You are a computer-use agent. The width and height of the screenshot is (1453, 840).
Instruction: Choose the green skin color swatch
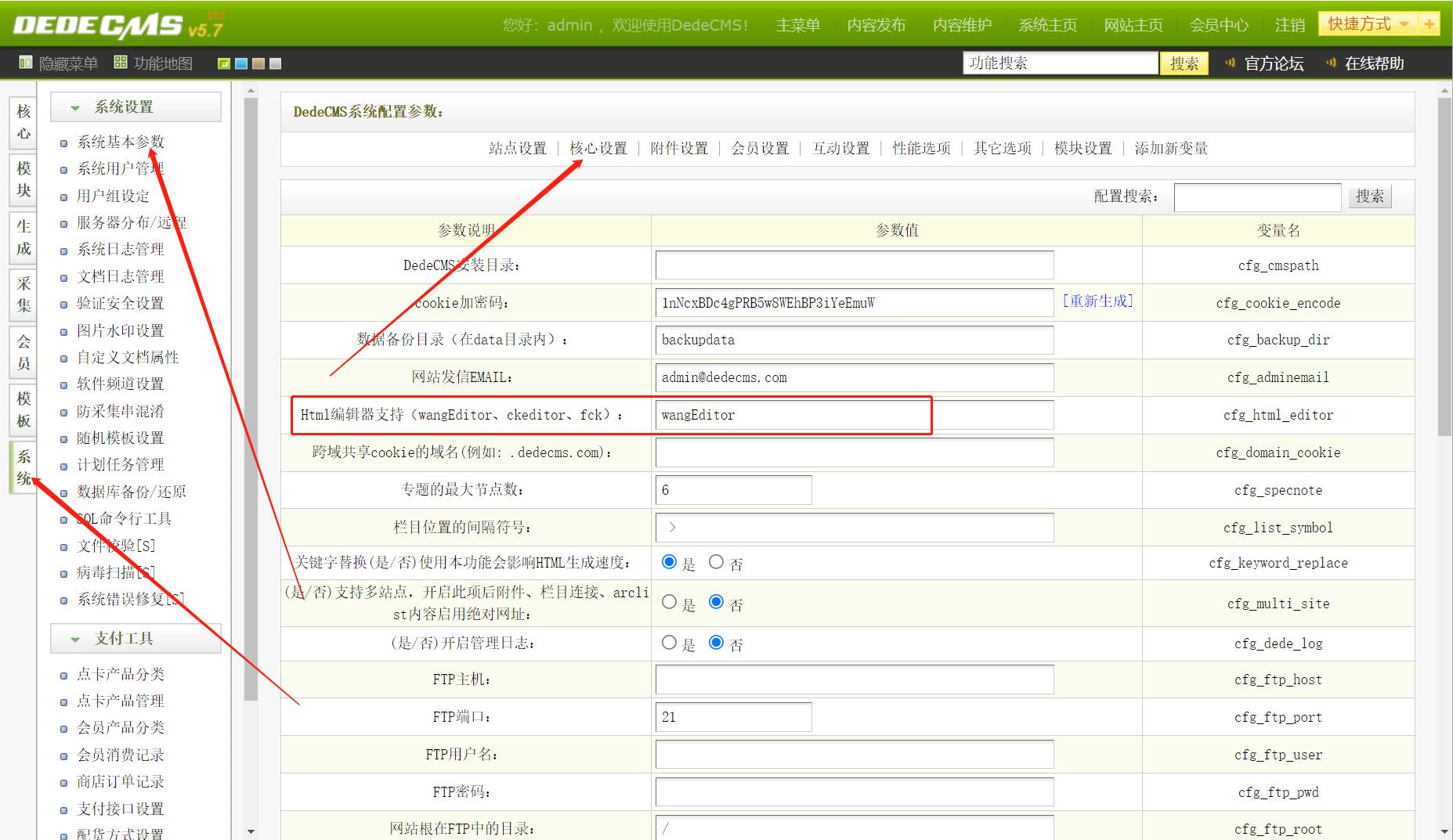[x=224, y=63]
